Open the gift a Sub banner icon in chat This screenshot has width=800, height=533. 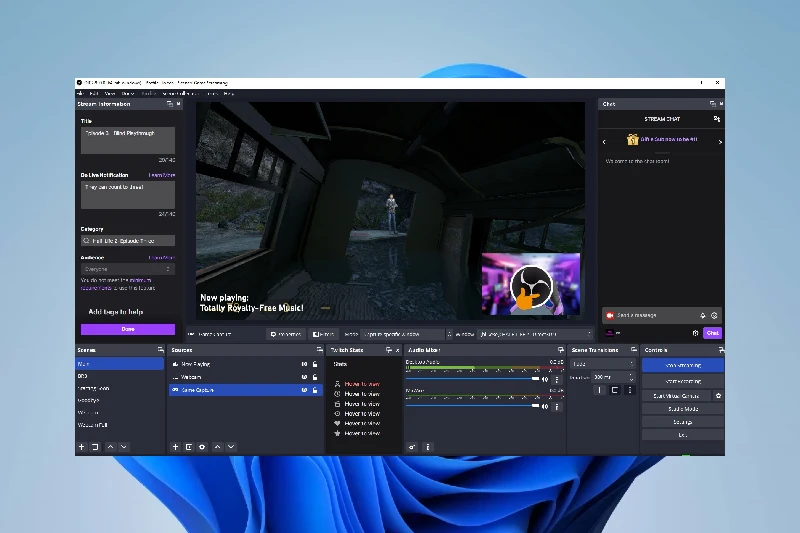[633, 139]
